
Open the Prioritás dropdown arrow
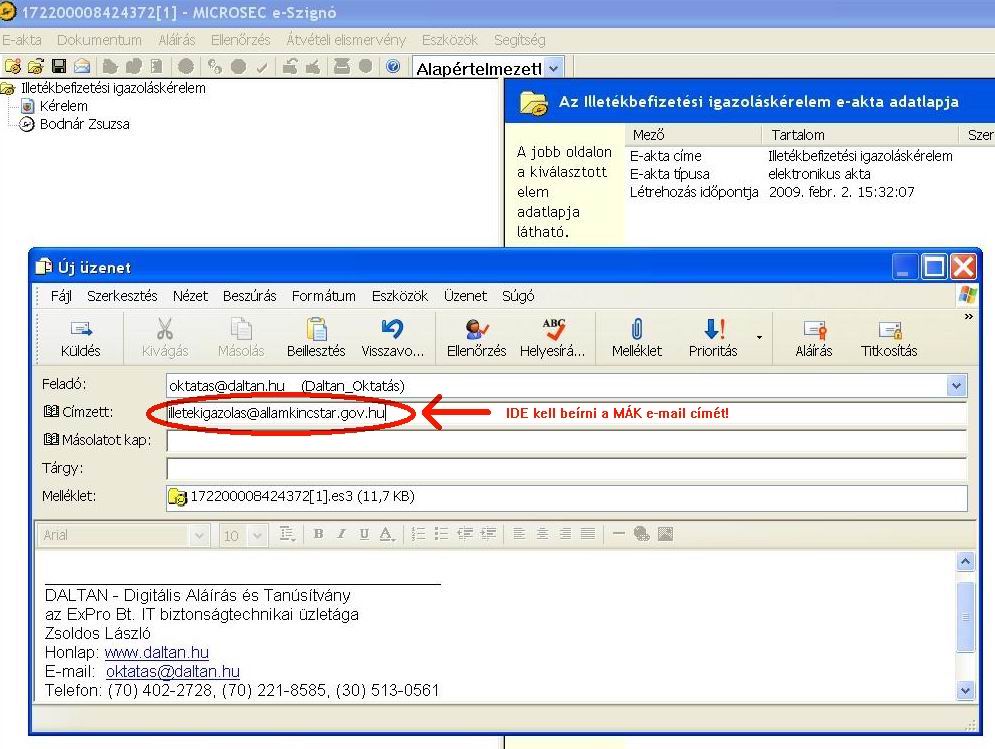[759, 338]
